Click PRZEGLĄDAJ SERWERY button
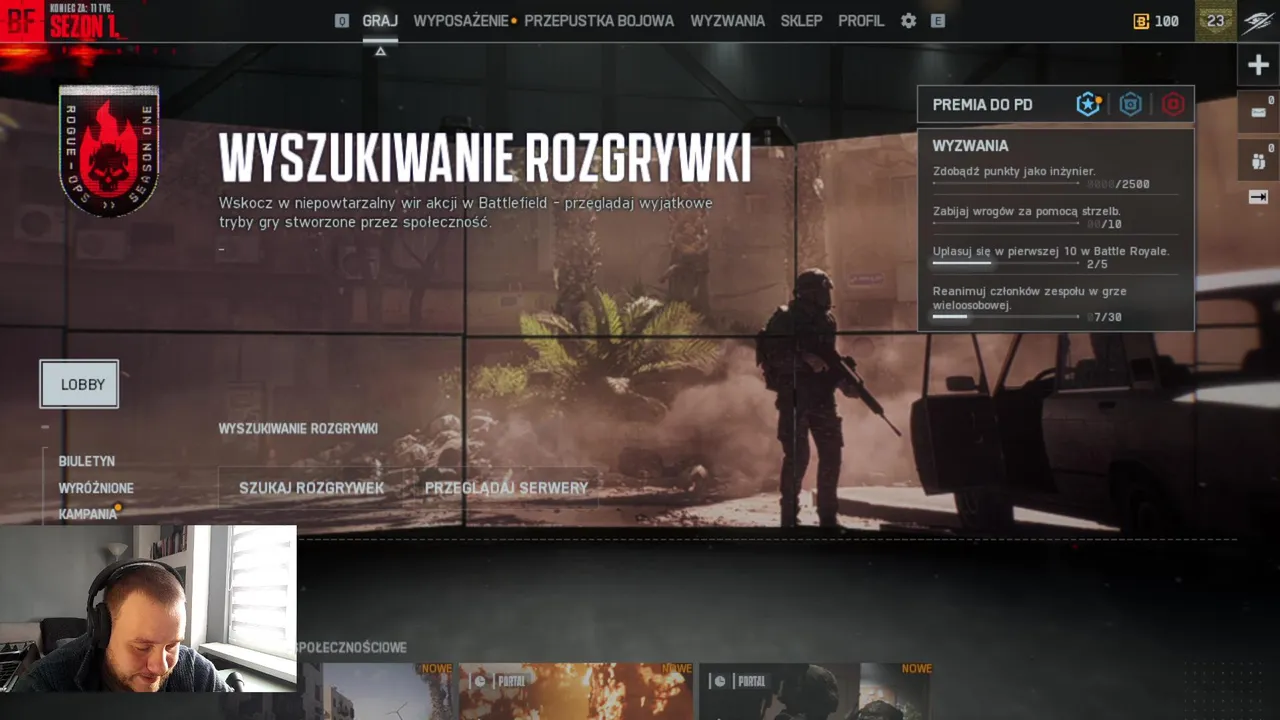This screenshot has height=720, width=1280. click(506, 488)
